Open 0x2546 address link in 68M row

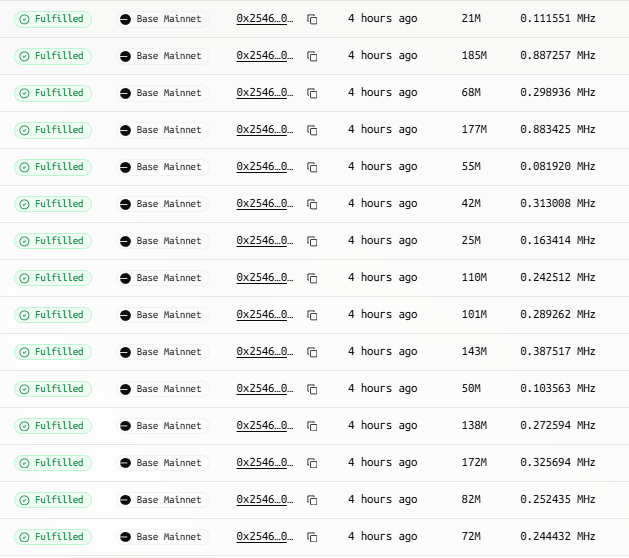point(265,92)
